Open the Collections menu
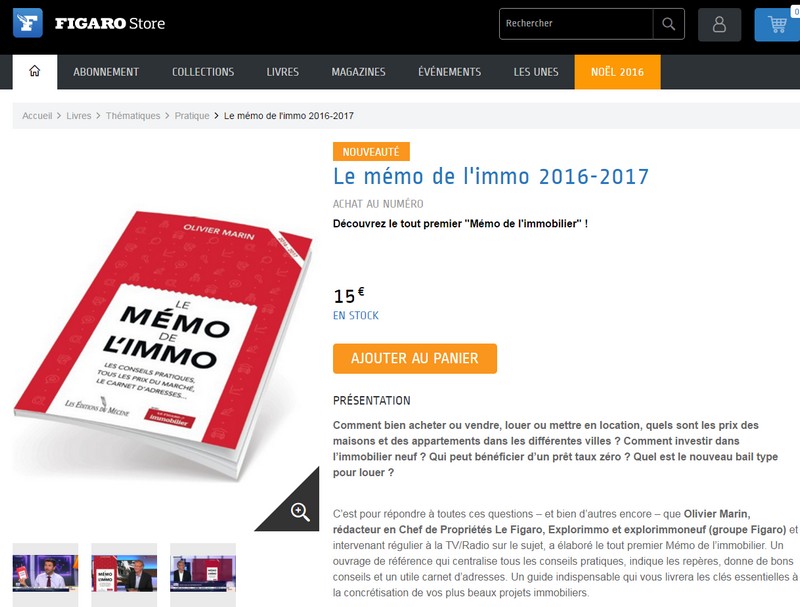The height and width of the screenshot is (607, 800). coord(203,72)
